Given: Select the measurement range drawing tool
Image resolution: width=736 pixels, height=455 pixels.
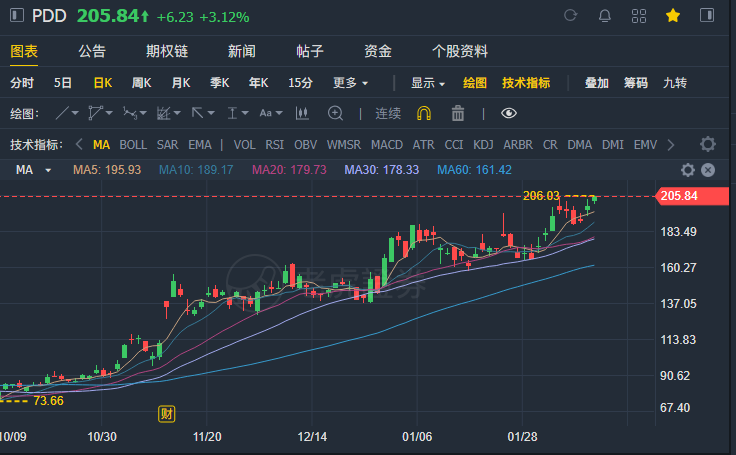Looking at the screenshot, I should 232,113.
